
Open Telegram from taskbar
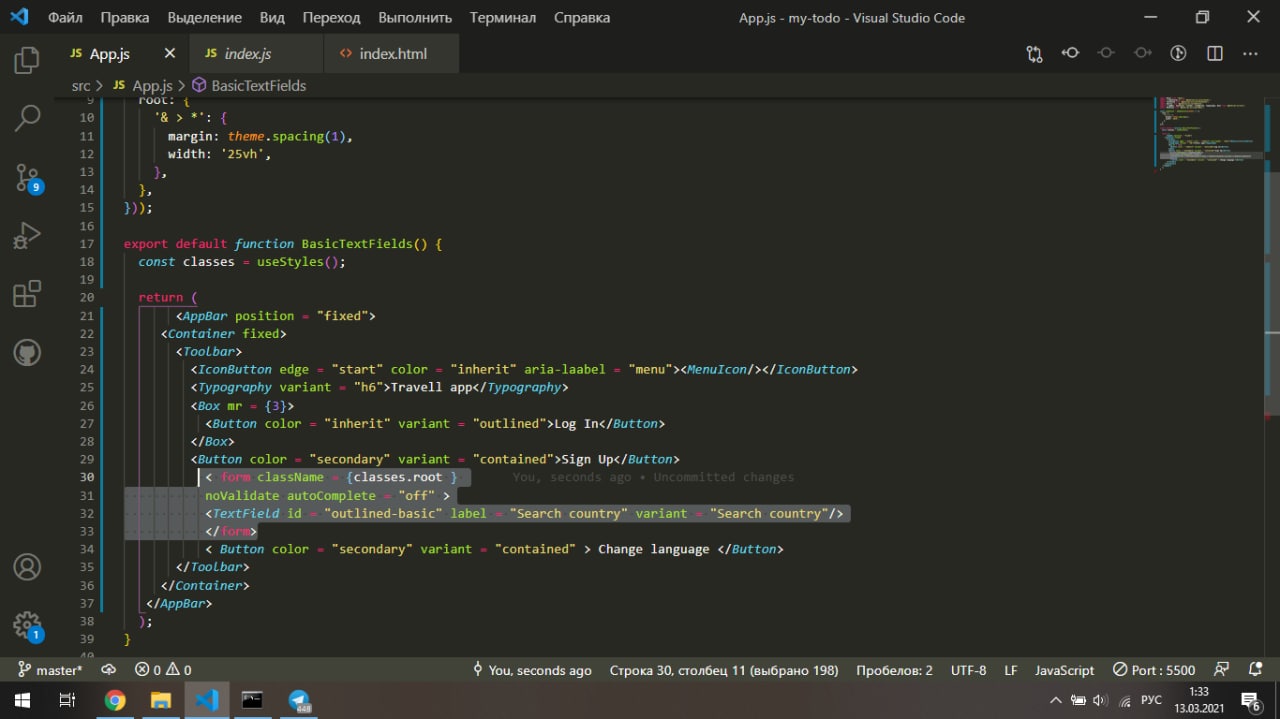pos(299,700)
